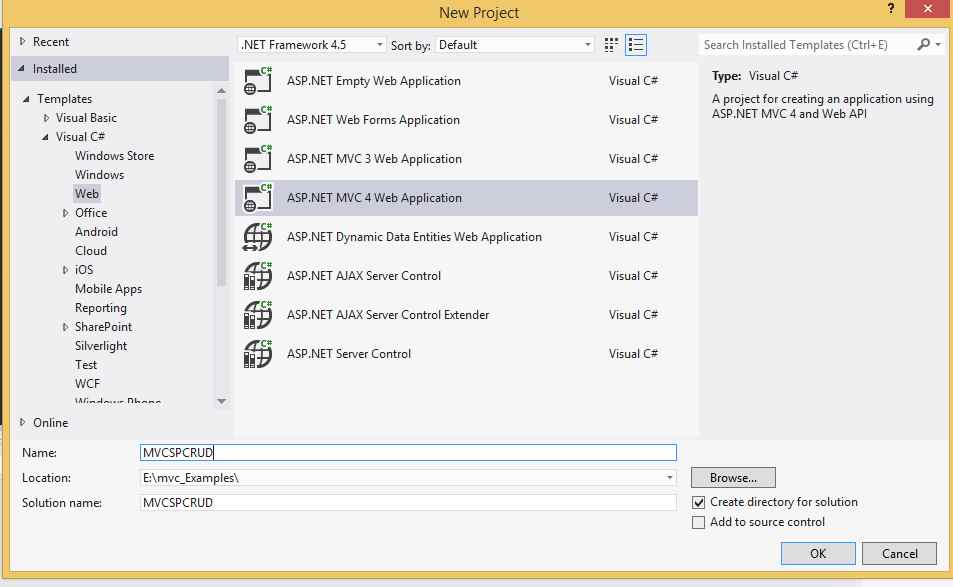Select the ASP.NET Dynamic Data Entities globe icon
Viewport: 953px width, 587px height.
click(258, 236)
